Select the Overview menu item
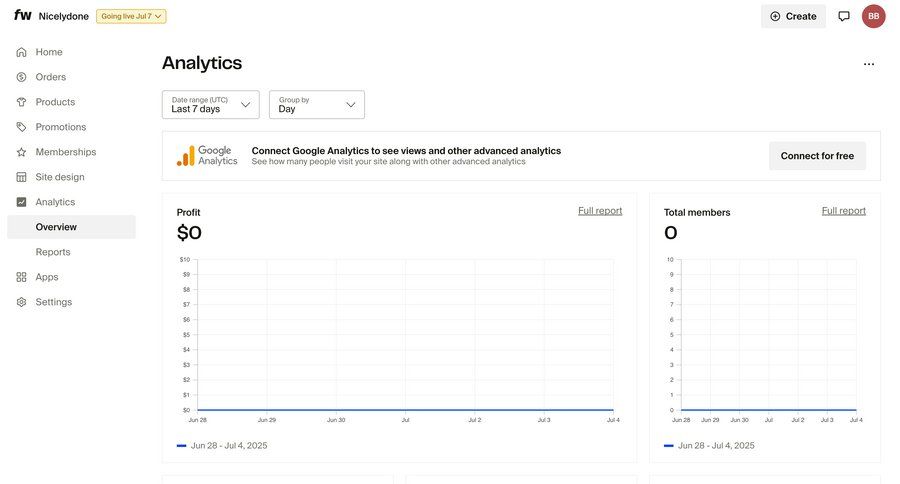 [56, 227]
